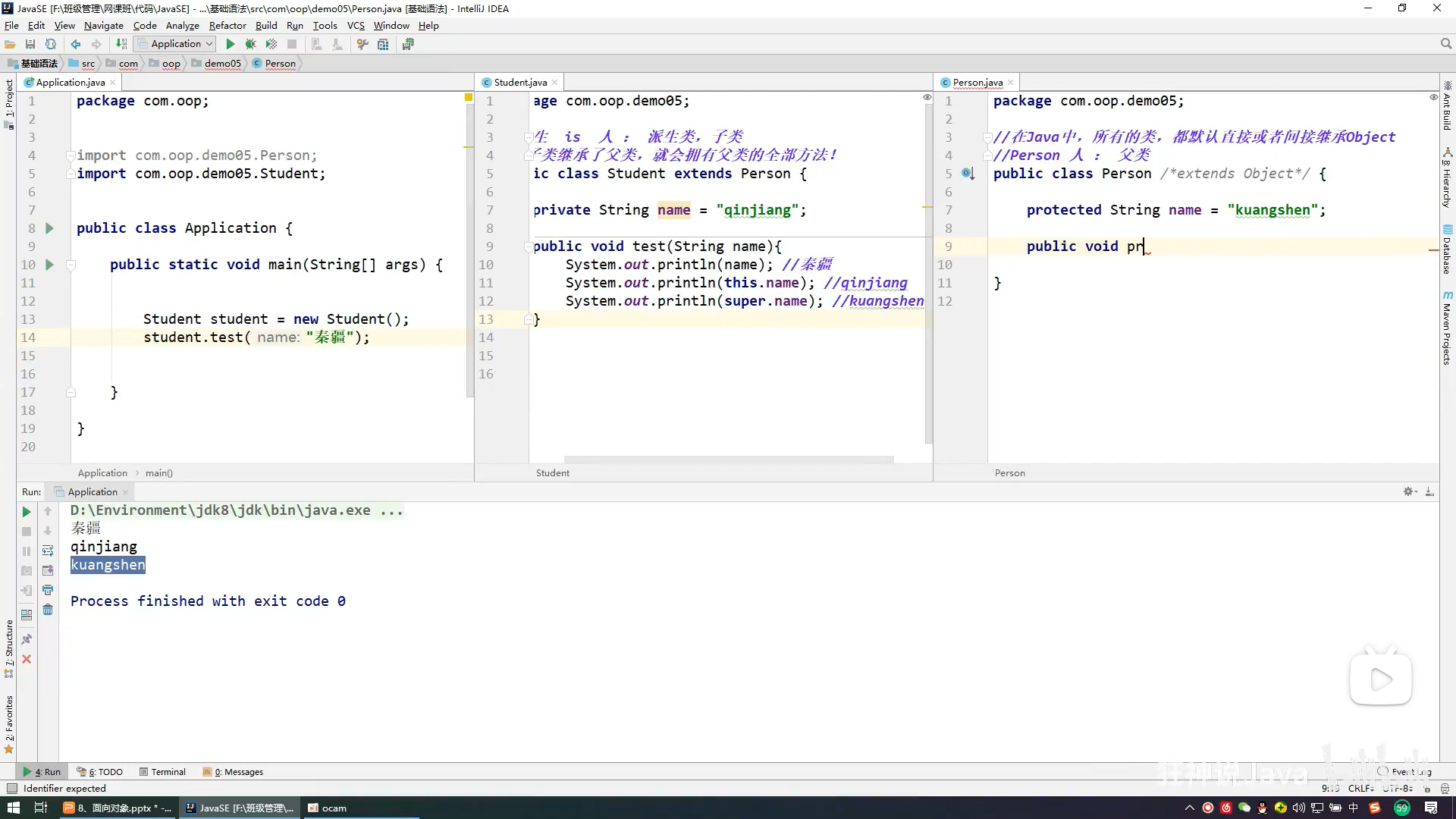Click Search Everywhere magnifier icon

tap(1445, 44)
